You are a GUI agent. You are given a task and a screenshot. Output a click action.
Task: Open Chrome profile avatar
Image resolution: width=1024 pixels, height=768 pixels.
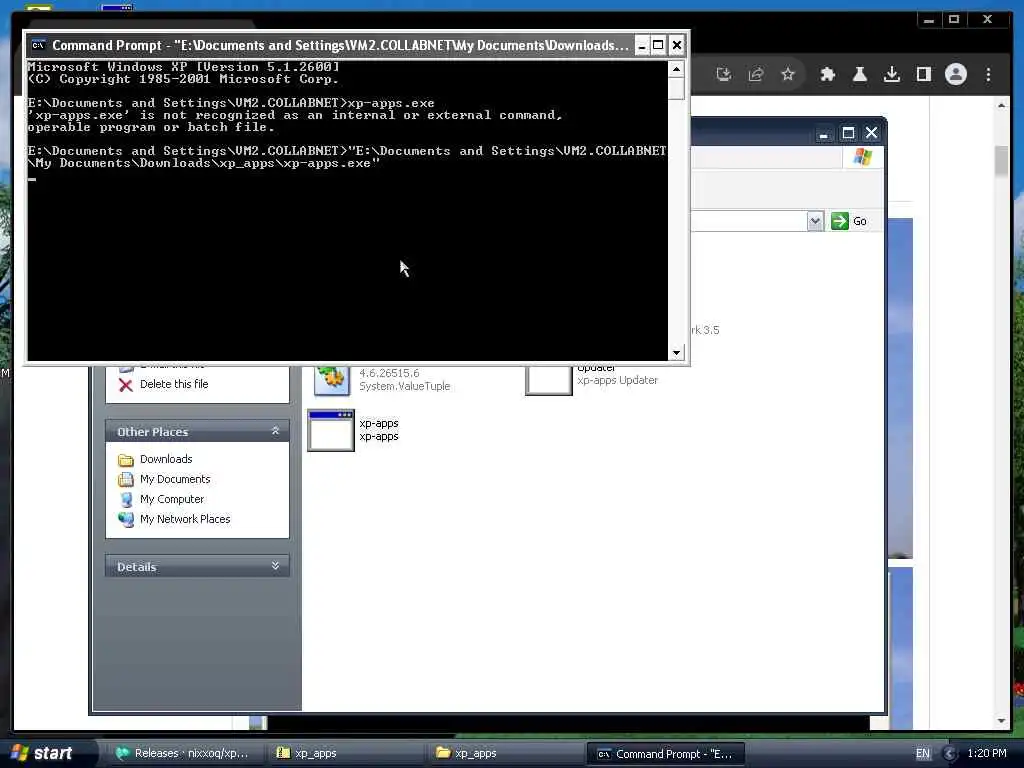955,74
